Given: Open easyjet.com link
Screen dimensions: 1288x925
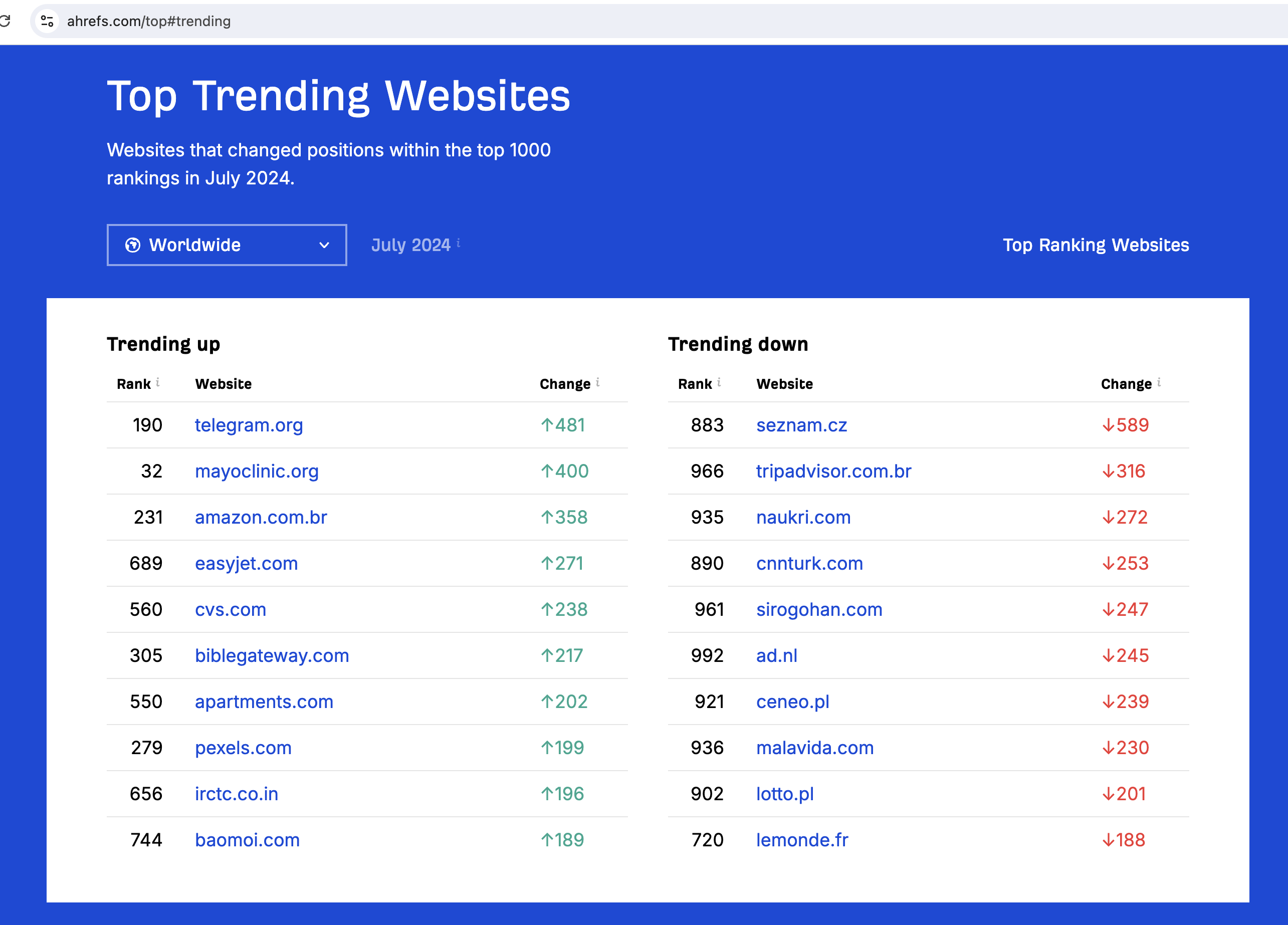Looking at the screenshot, I should click(x=246, y=563).
